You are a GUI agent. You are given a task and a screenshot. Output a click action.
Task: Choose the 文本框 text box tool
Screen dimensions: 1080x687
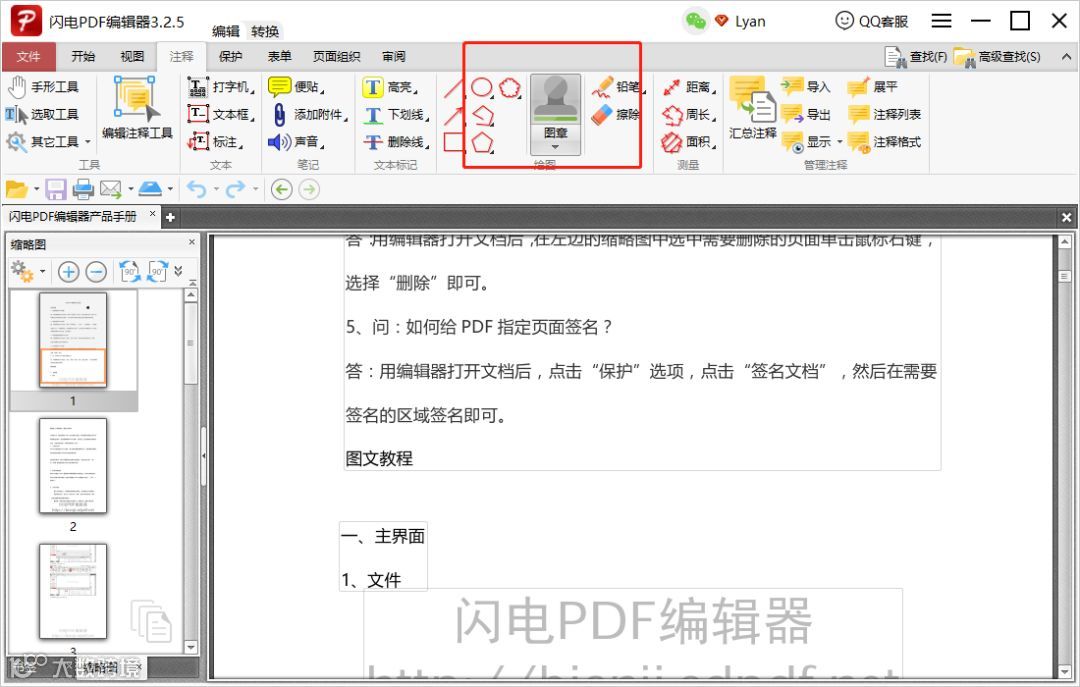(x=220, y=114)
